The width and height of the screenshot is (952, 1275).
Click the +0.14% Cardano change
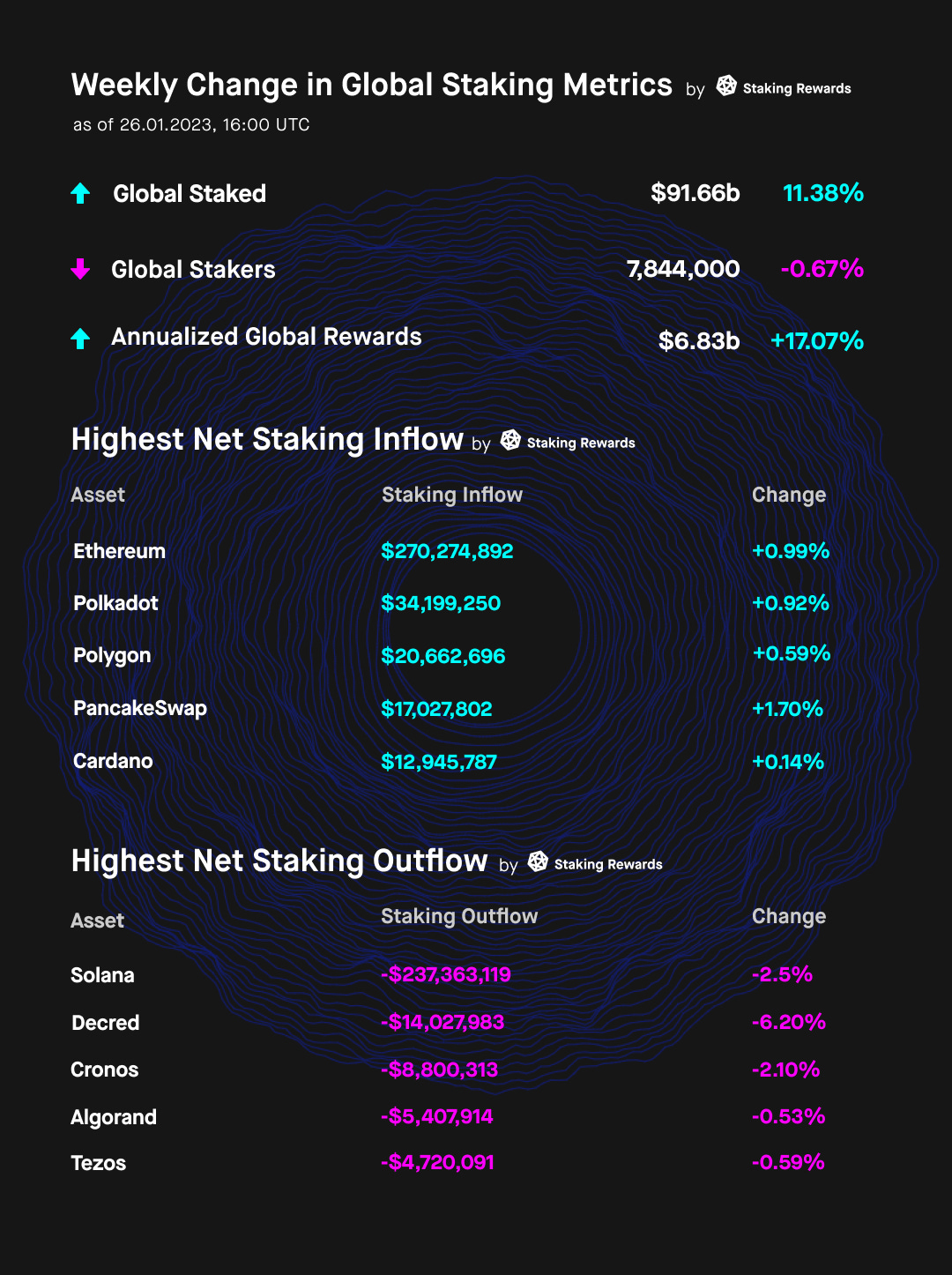coord(788,762)
